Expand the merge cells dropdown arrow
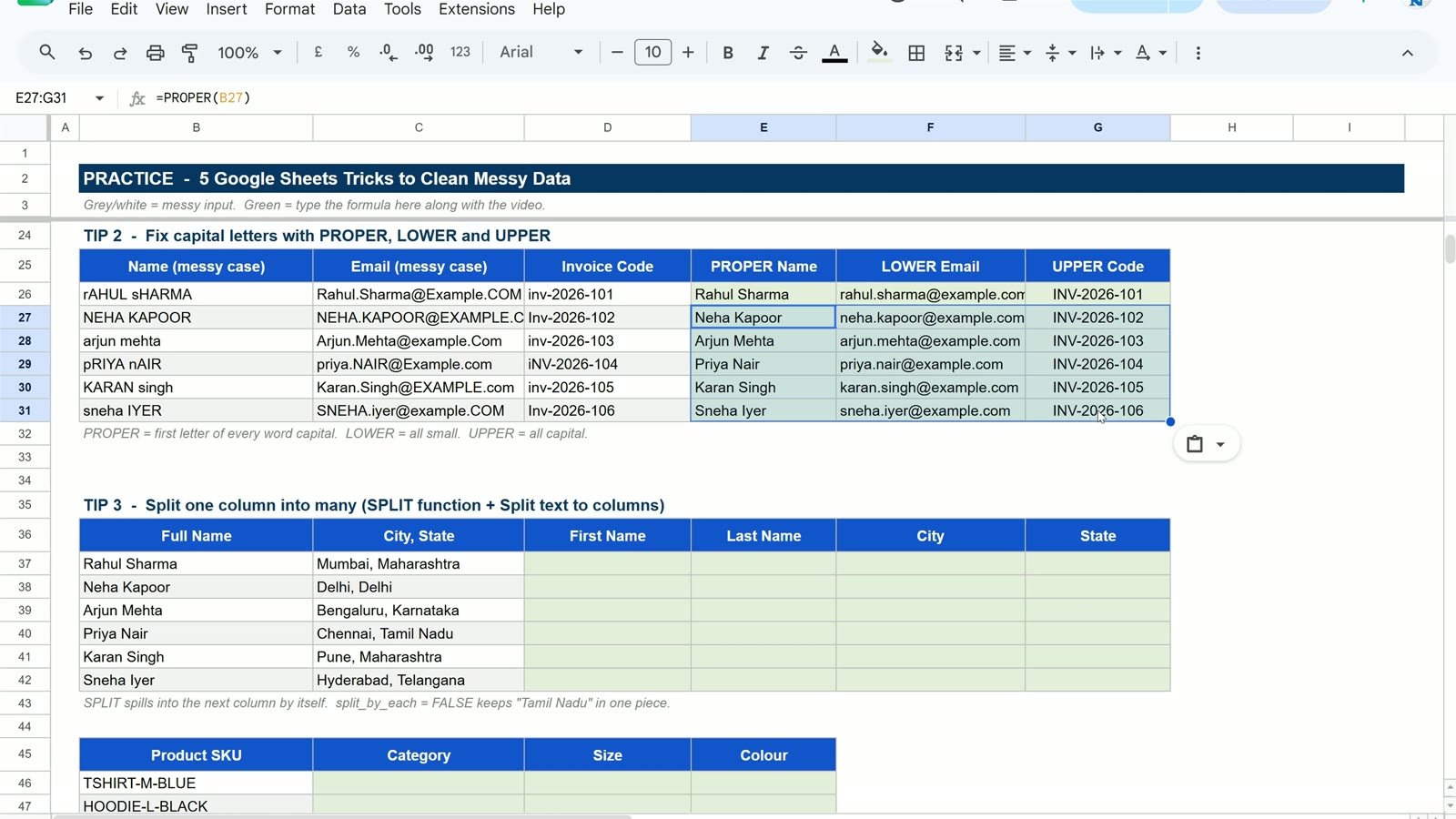 pos(976,53)
